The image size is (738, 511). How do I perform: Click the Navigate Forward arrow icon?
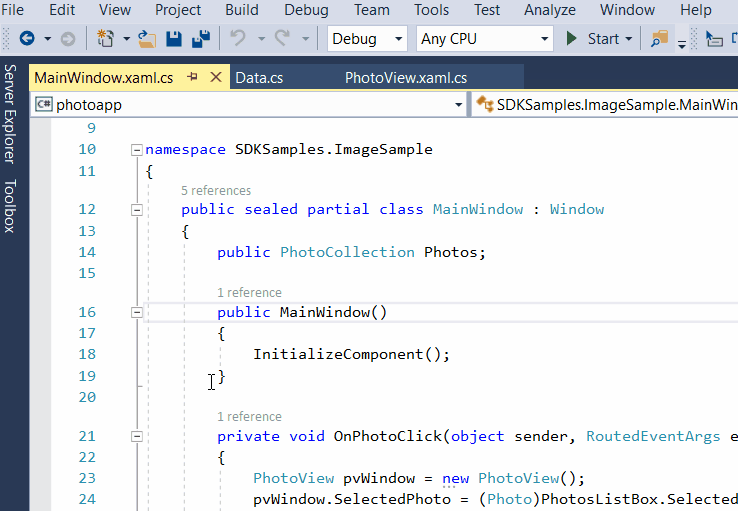(x=68, y=39)
